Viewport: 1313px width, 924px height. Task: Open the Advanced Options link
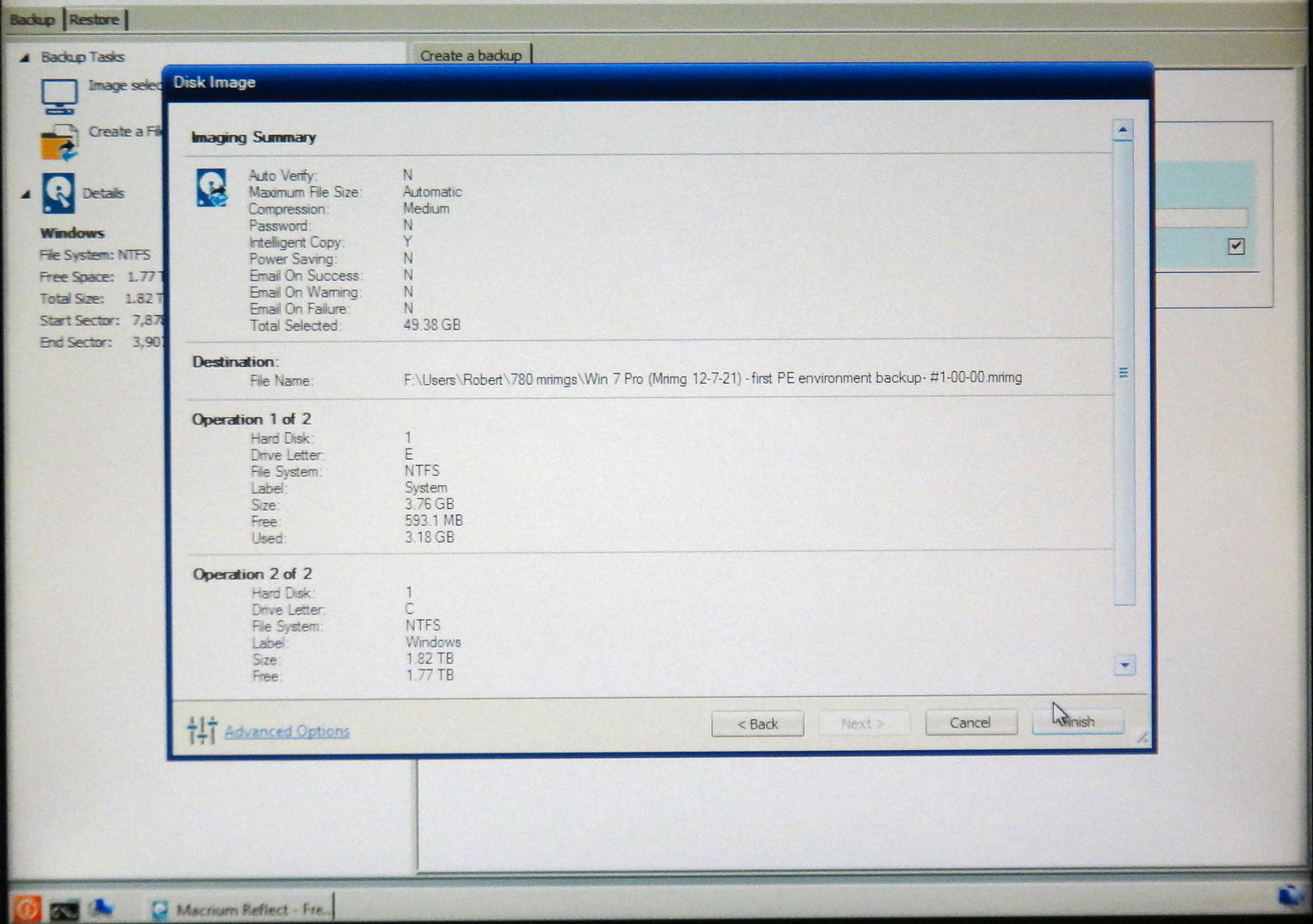pos(287,731)
